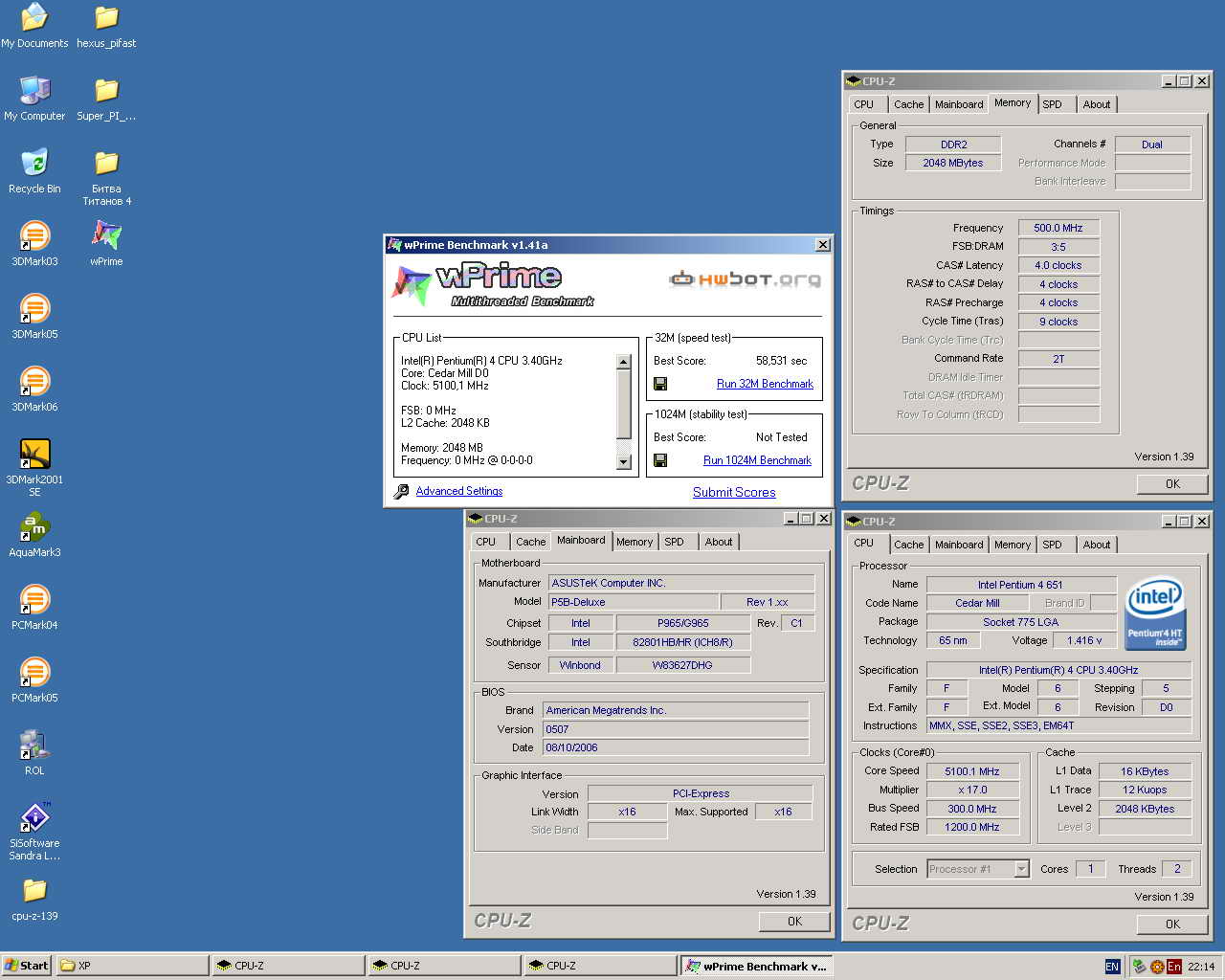Click Run 1024M Benchmark link
This screenshot has width=1225, height=980.
coord(757,460)
